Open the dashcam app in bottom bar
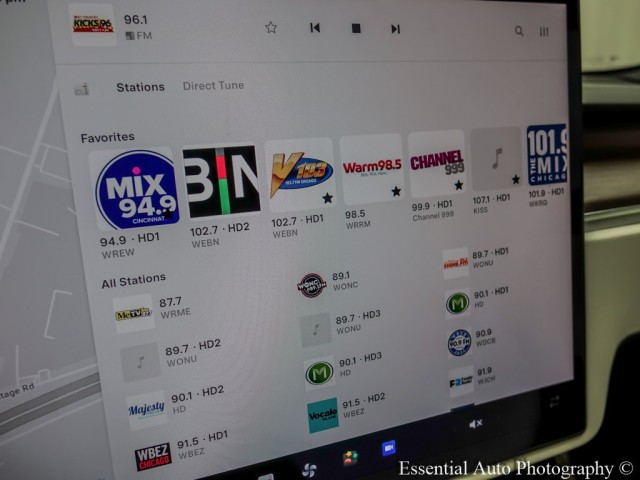The height and width of the screenshot is (480, 640). pyautogui.click(x=389, y=448)
